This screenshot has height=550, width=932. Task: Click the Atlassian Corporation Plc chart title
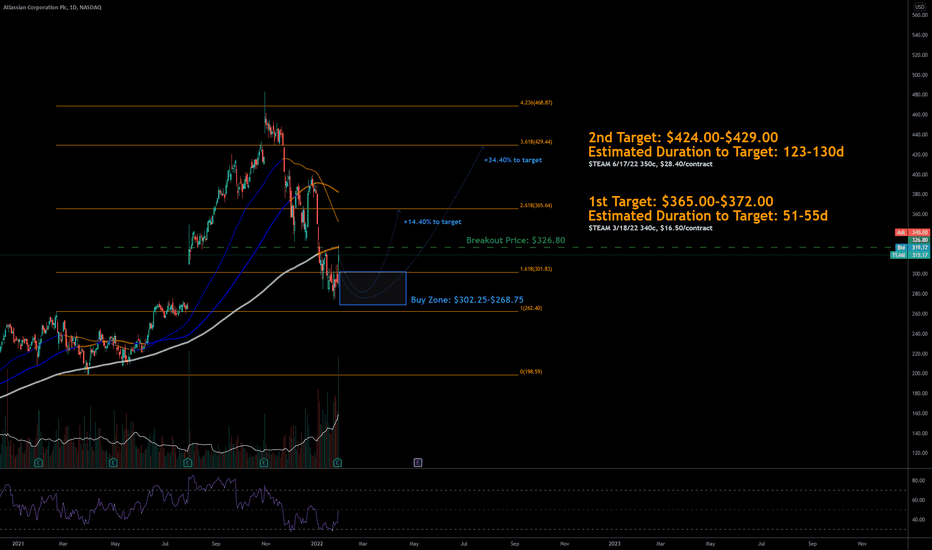pos(52,7)
